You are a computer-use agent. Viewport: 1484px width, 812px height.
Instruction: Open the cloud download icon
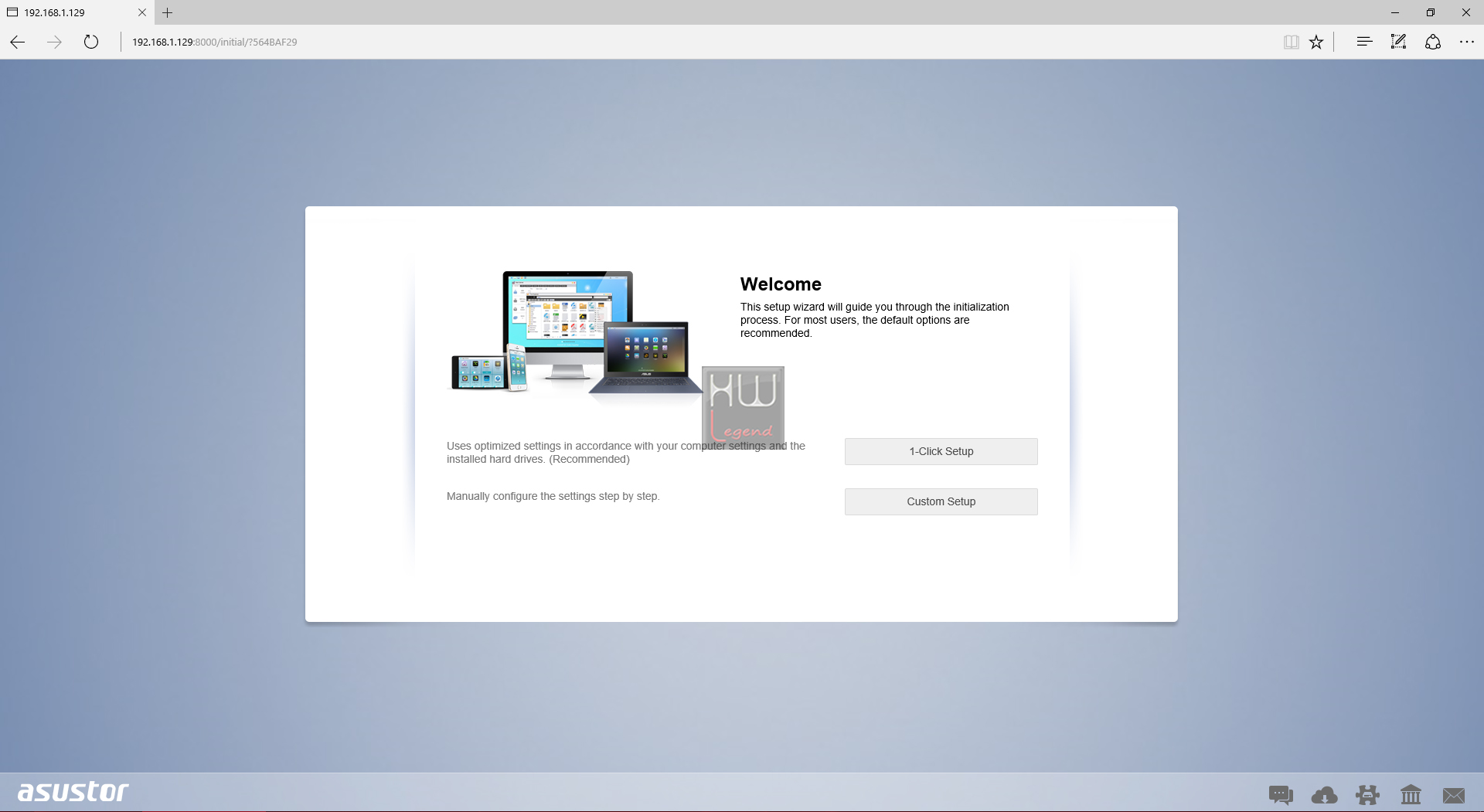[1324, 794]
